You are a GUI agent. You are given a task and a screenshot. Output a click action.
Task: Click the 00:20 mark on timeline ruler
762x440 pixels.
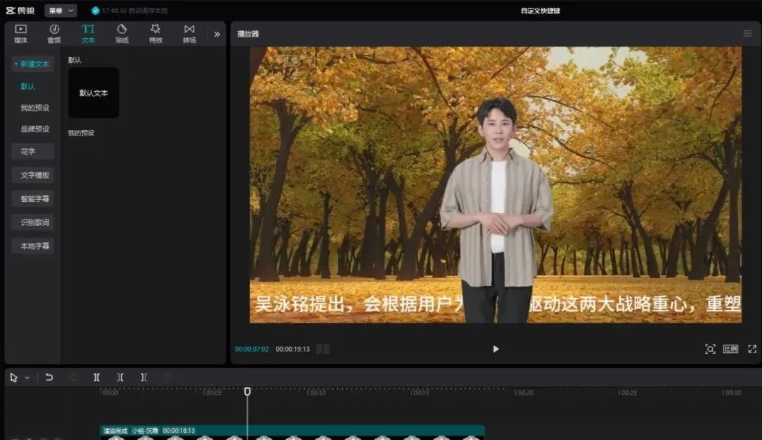(x=524, y=392)
